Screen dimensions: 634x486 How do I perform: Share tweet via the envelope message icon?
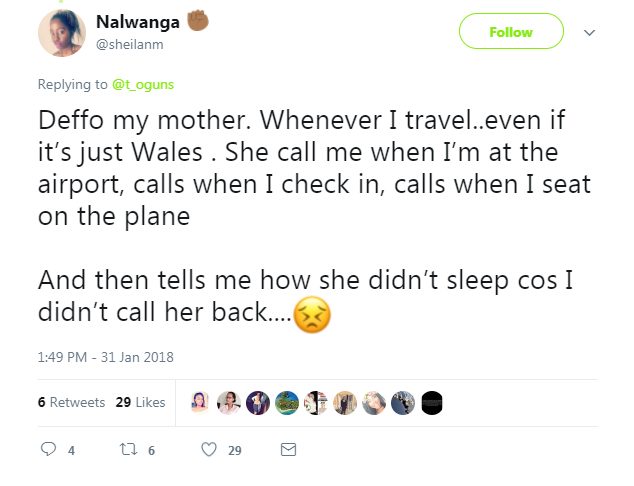coord(288,450)
